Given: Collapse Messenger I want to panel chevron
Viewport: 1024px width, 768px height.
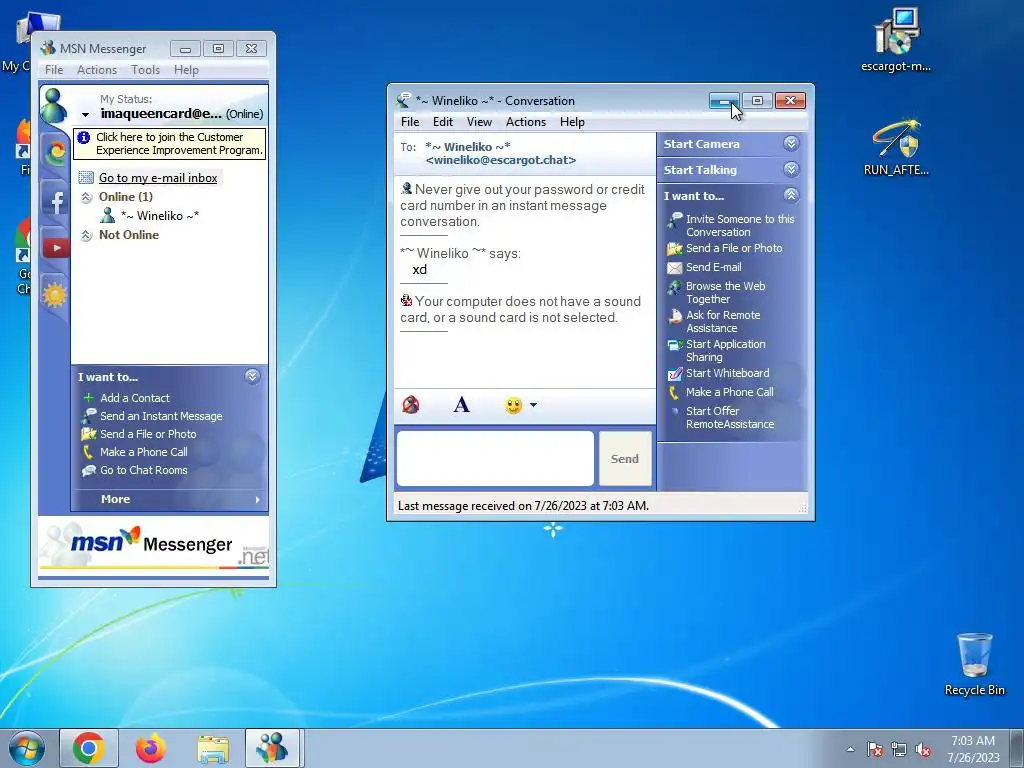Looking at the screenshot, I should 252,376.
